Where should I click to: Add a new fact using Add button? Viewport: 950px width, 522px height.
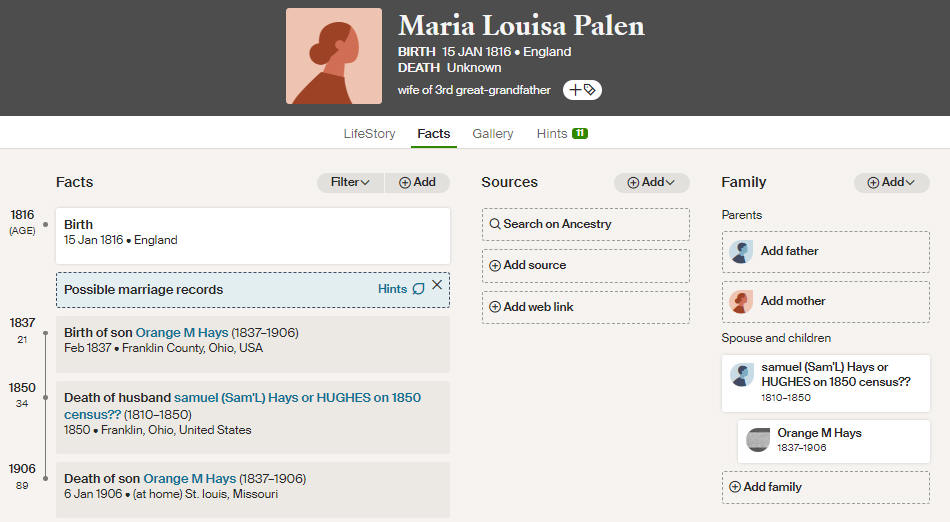pyautogui.click(x=417, y=182)
